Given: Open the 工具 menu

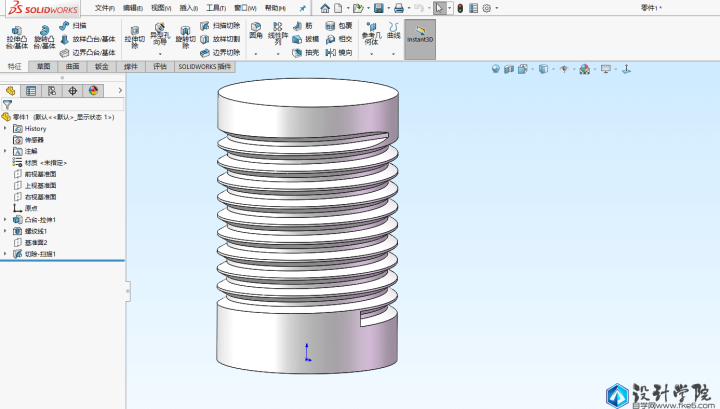Looking at the screenshot, I should (215, 8).
